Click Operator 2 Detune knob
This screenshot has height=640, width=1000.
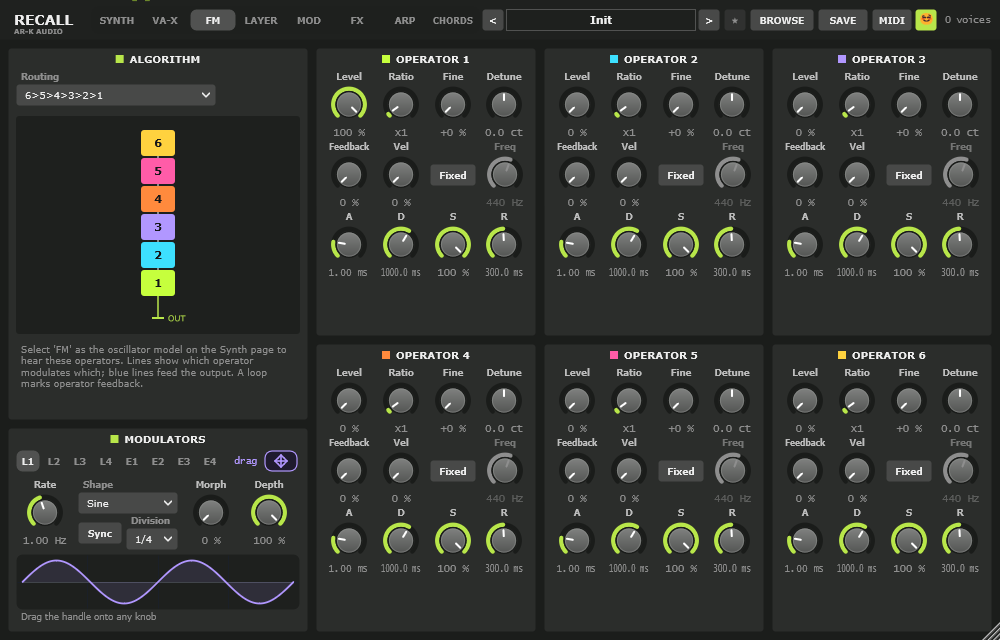[732, 103]
